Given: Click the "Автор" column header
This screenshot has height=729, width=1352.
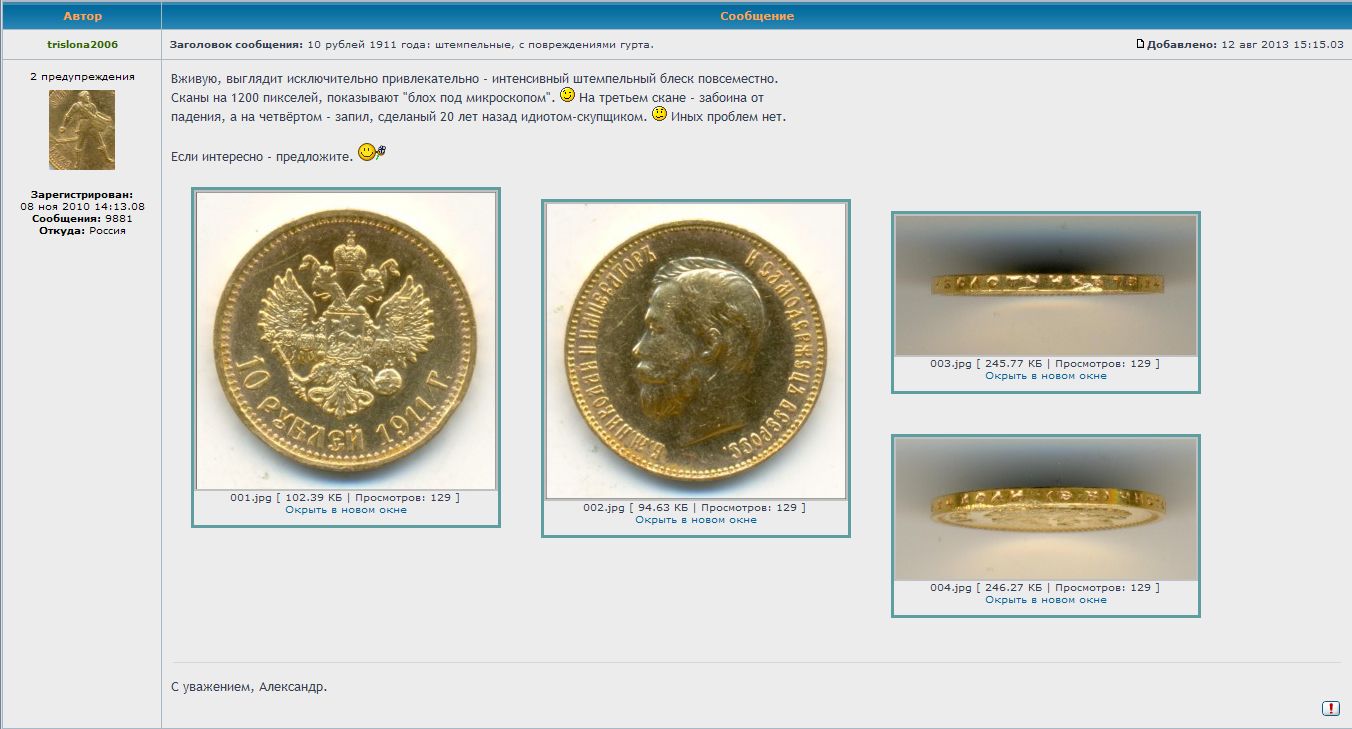Looking at the screenshot, I should (x=82, y=16).
